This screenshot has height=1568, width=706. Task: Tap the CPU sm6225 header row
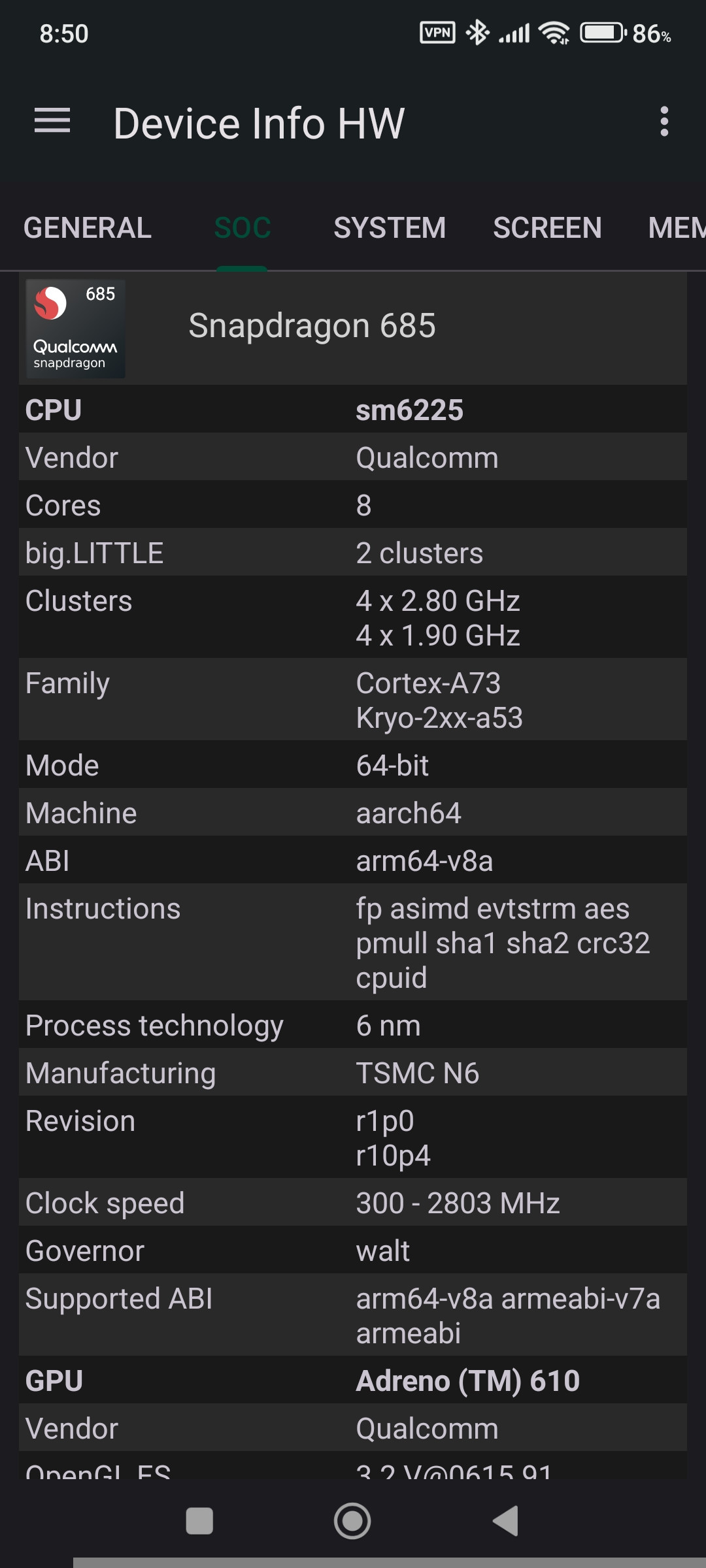[353, 409]
